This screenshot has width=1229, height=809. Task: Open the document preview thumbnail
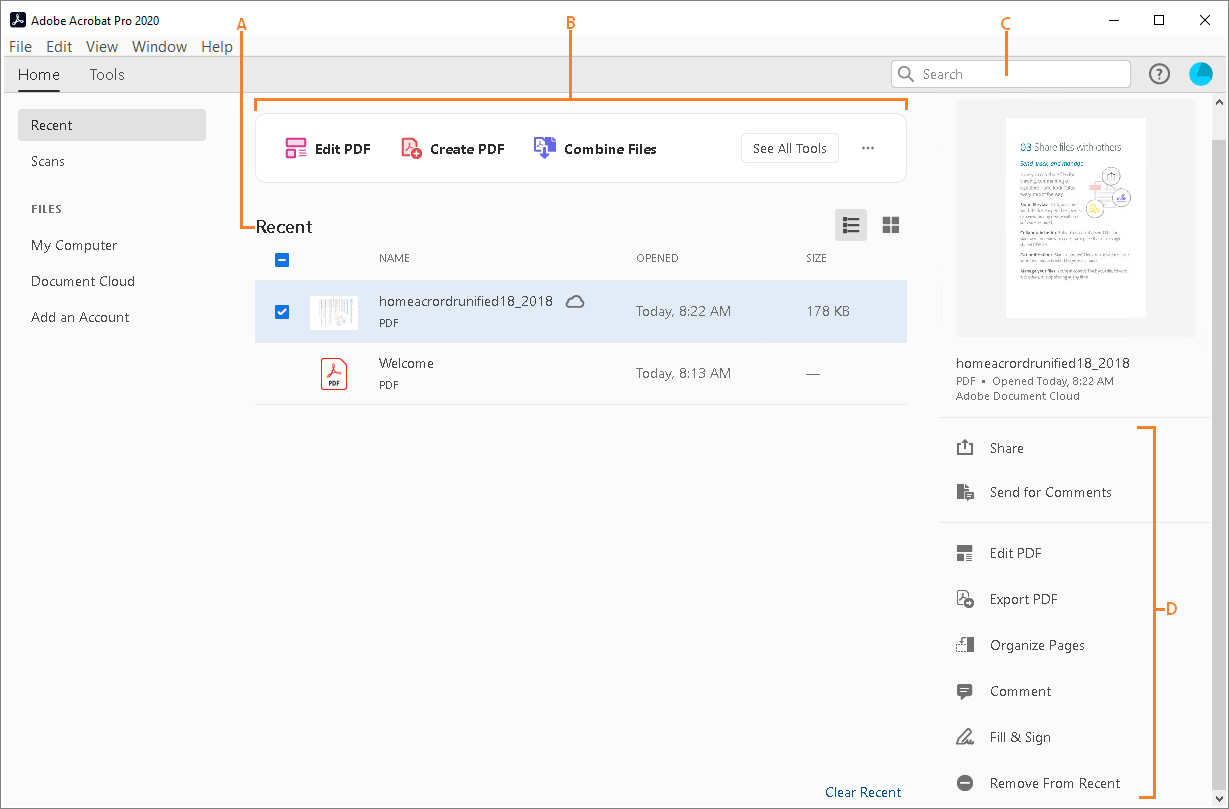point(1075,218)
